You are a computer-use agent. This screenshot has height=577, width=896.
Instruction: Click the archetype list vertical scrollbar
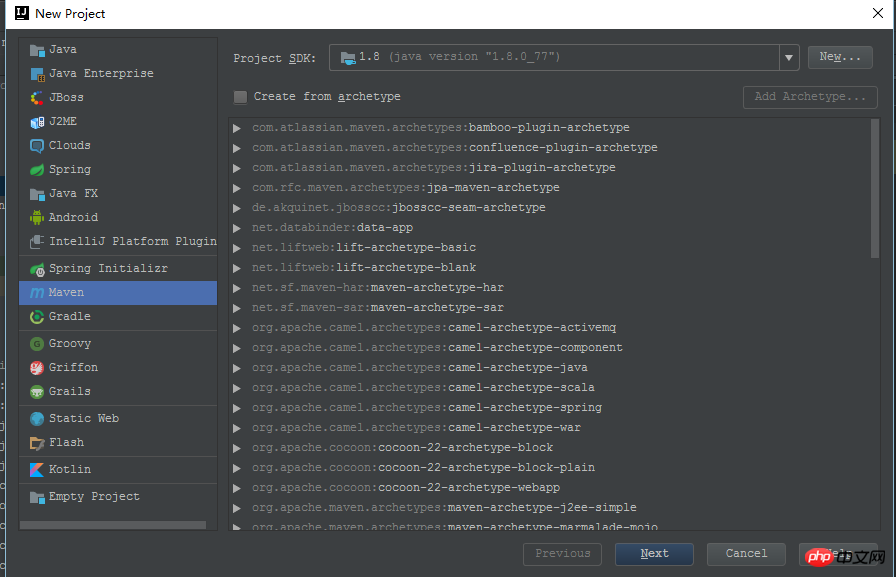(x=875, y=189)
